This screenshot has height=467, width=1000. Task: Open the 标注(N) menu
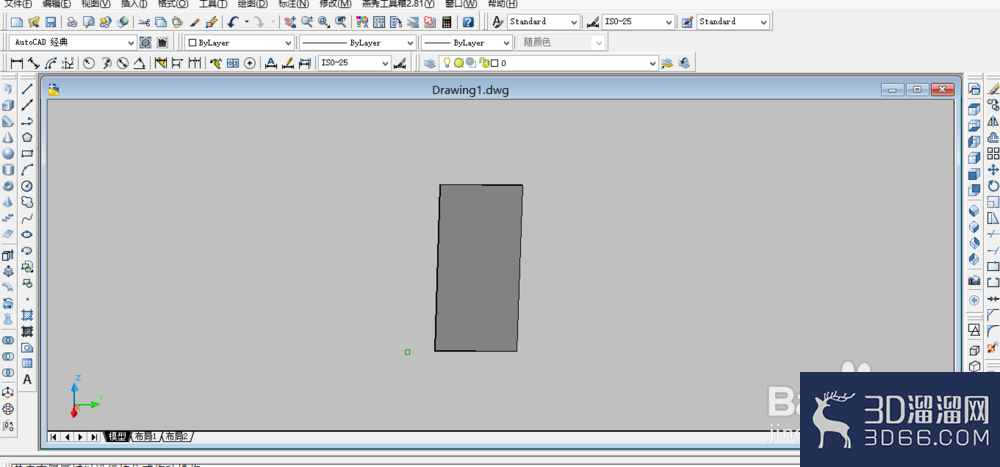(293, 4)
